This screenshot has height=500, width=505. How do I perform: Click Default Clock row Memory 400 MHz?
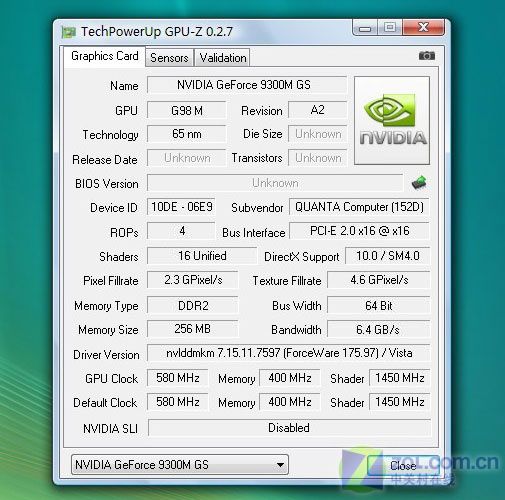coord(290,402)
